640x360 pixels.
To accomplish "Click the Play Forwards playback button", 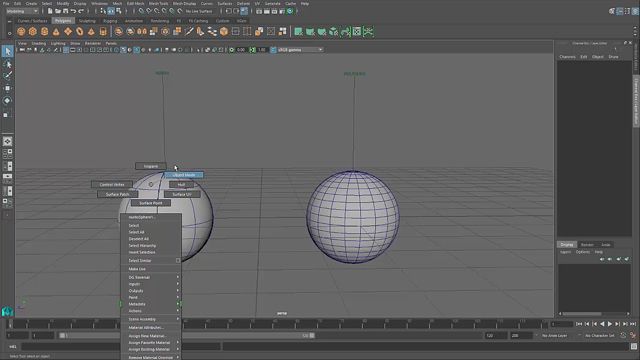I will point(610,324).
